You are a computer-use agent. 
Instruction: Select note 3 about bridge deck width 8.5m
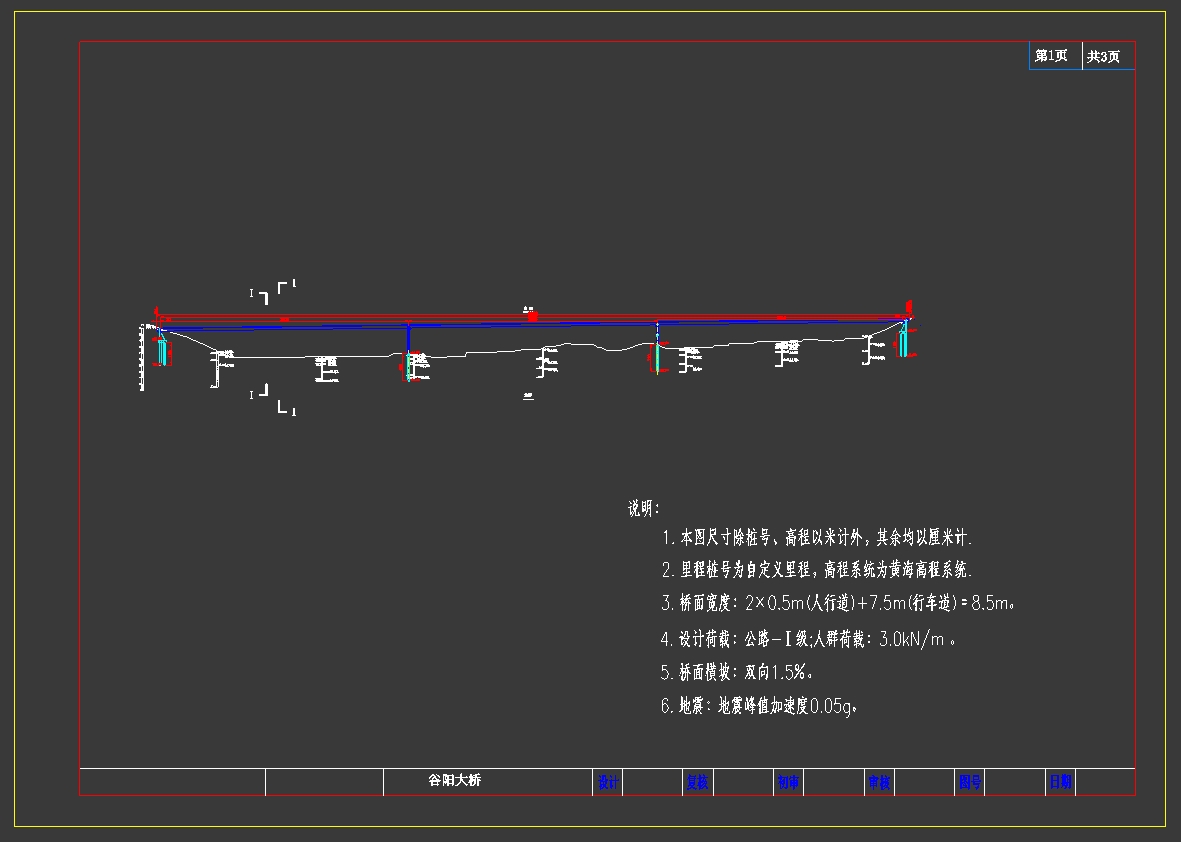(x=840, y=603)
